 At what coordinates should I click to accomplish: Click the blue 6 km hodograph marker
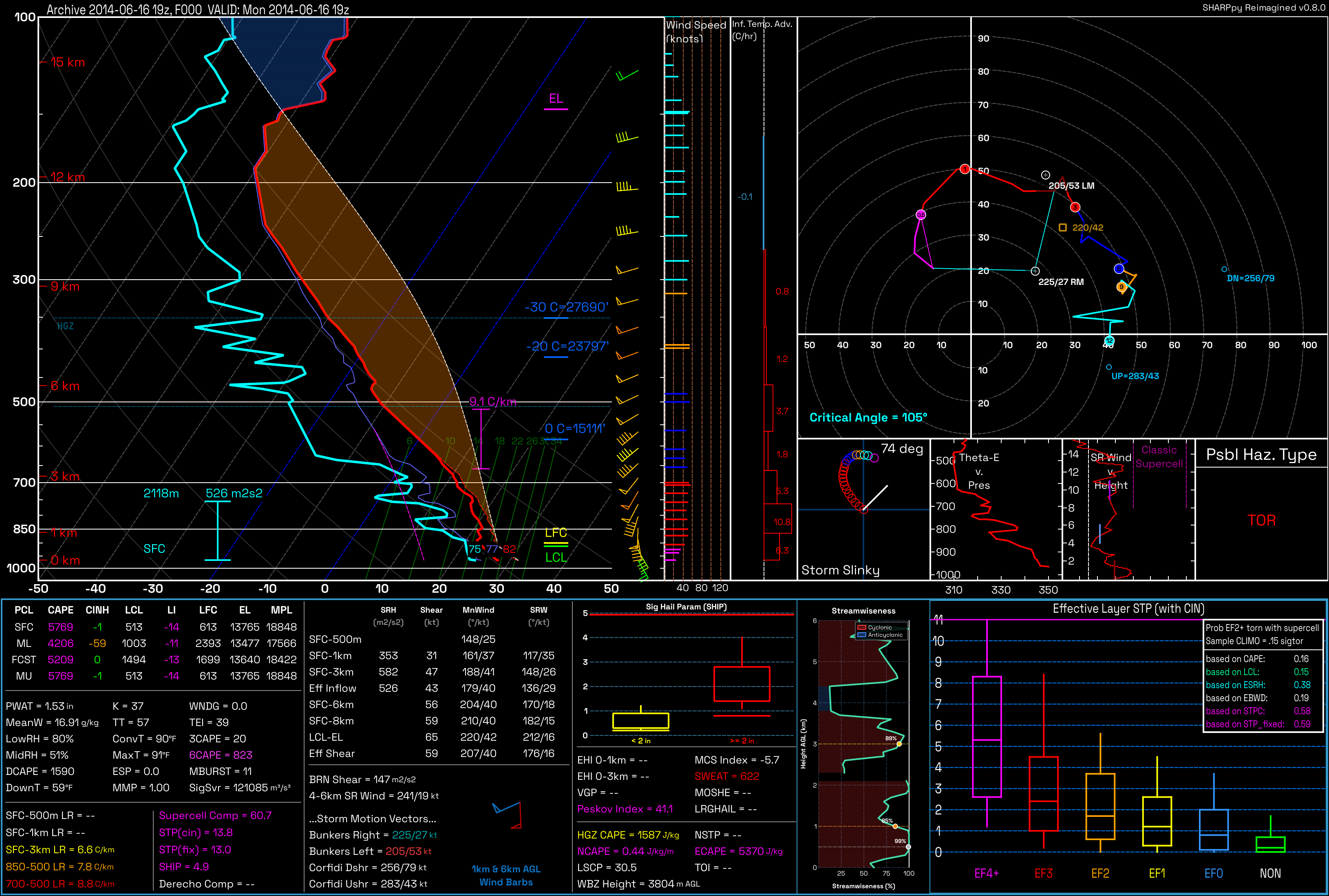(x=1119, y=269)
